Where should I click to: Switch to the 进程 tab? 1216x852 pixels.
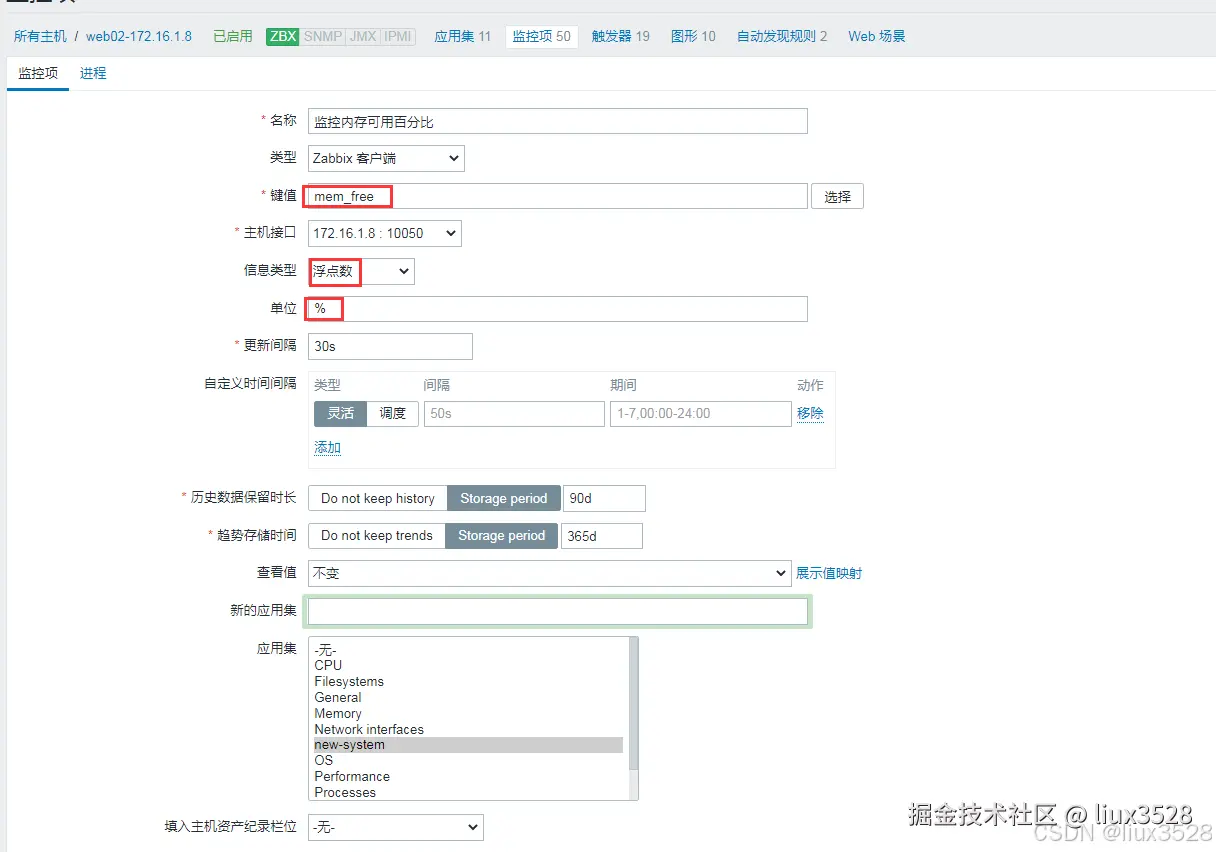tap(92, 72)
